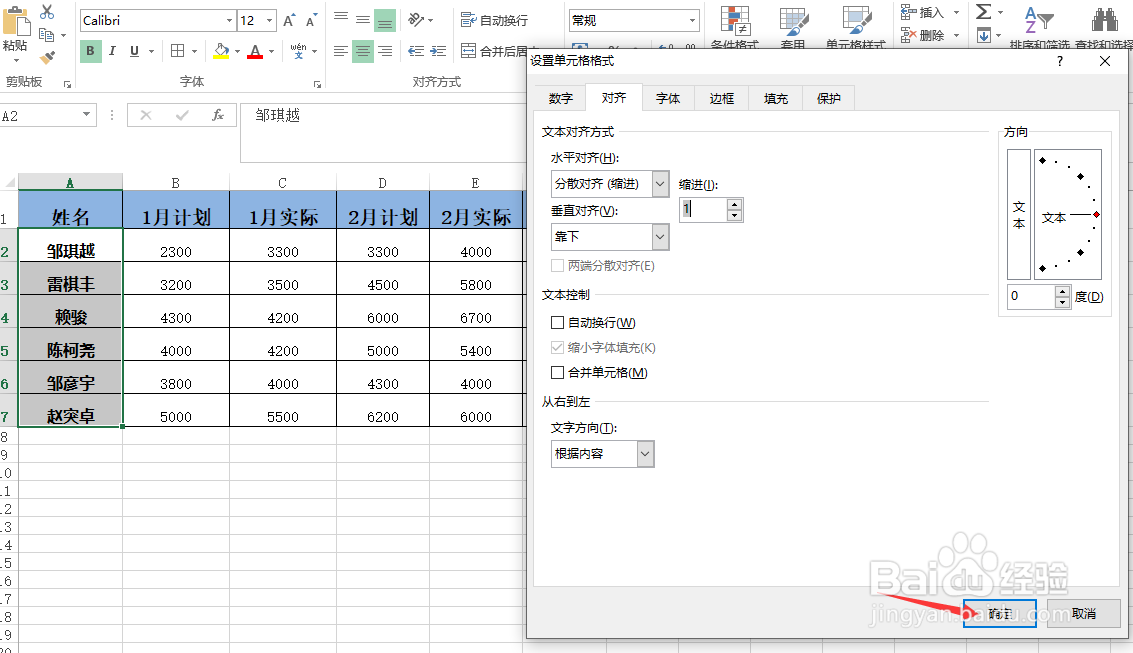Click the orientation dial red marker

pyautogui.click(x=1096, y=215)
